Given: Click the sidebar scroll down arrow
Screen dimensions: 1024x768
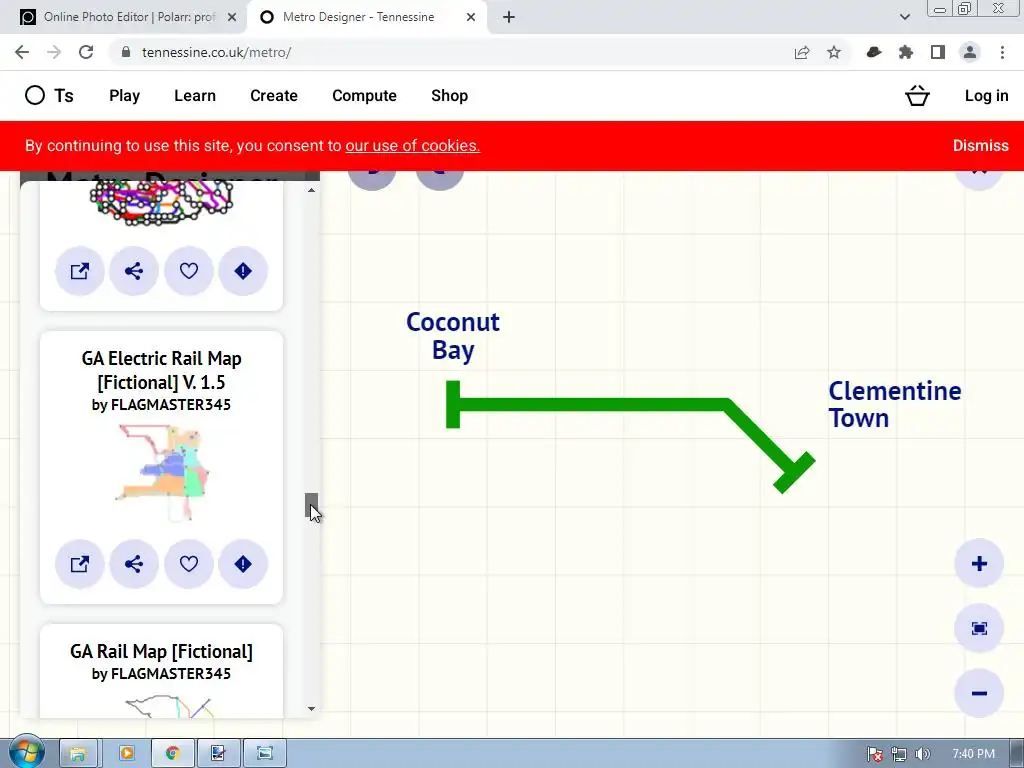Looking at the screenshot, I should [312, 709].
